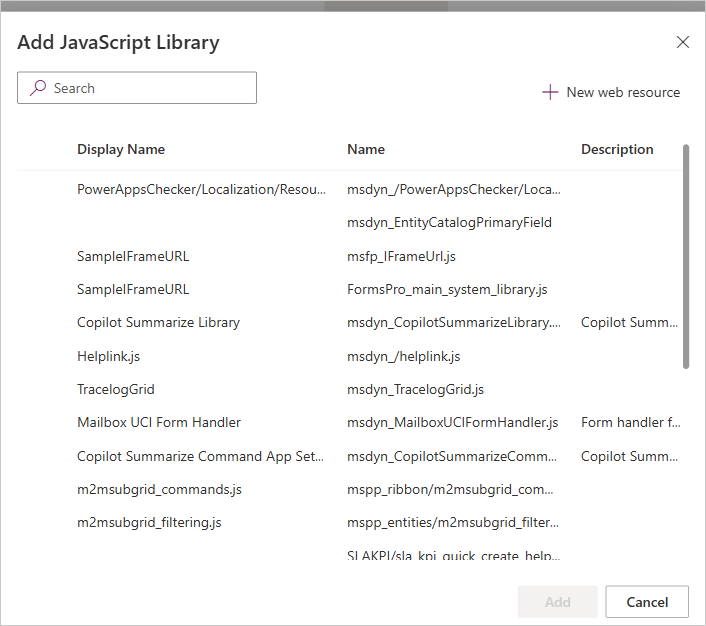
Task: Select Copilot Summarize Library display name
Action: coord(158,322)
